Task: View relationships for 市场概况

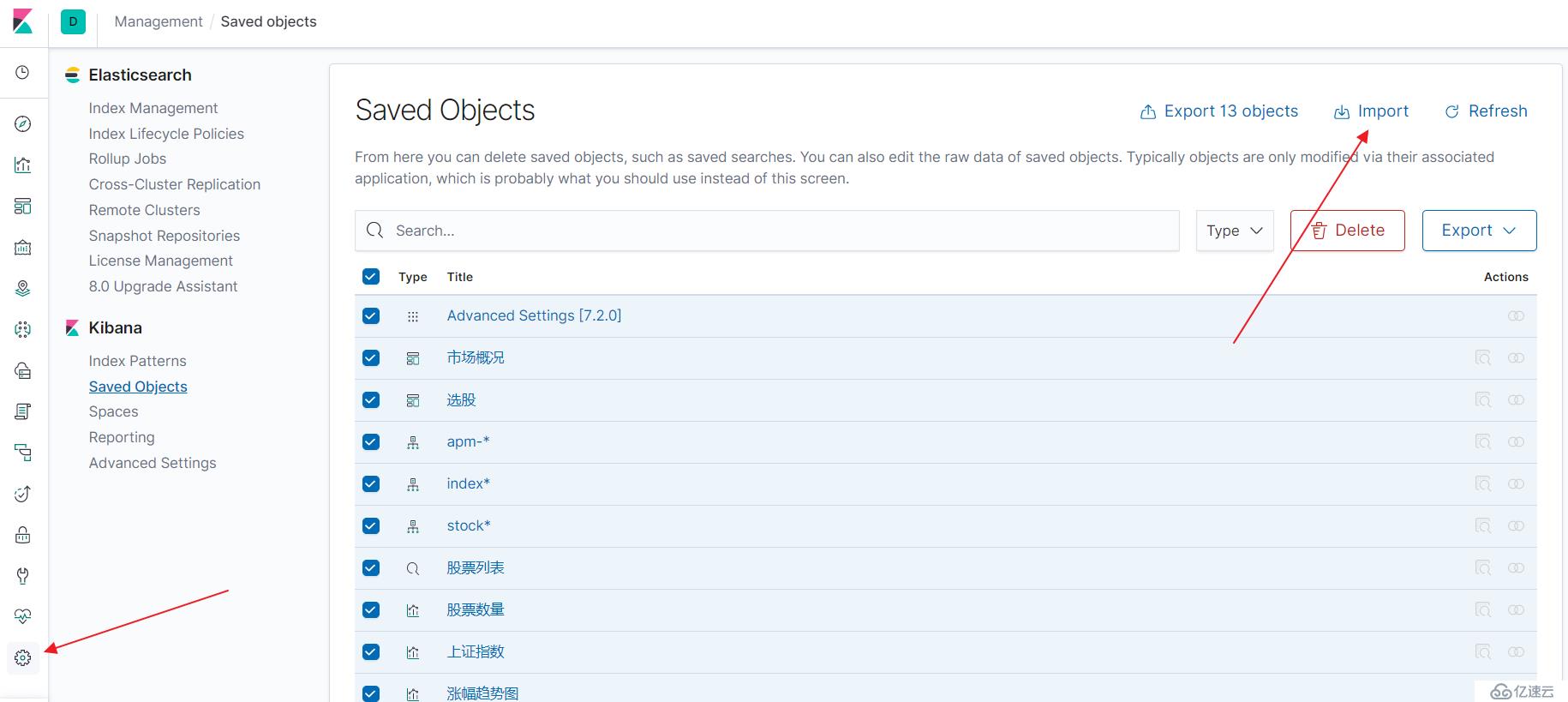Action: [1516, 358]
